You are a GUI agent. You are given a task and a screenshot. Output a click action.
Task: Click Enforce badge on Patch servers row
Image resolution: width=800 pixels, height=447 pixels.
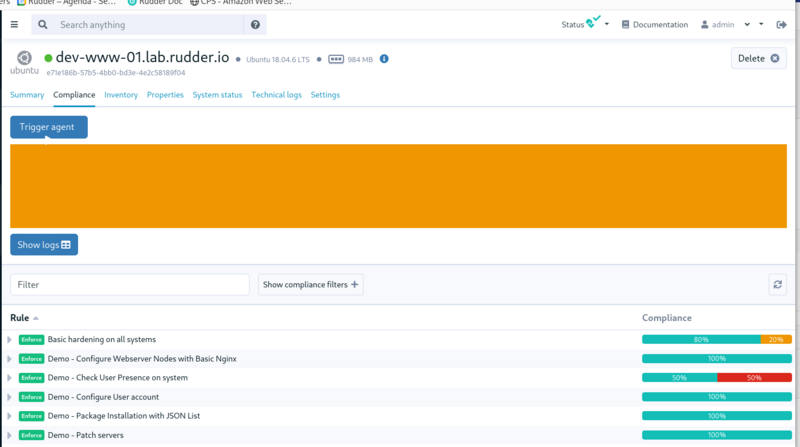pos(31,435)
